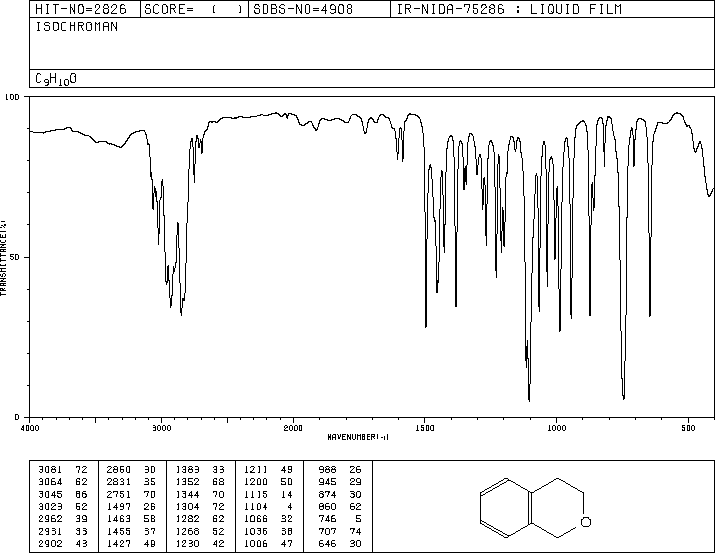
Task: Click the 2000 x-axis tick label
Action: 293,428
